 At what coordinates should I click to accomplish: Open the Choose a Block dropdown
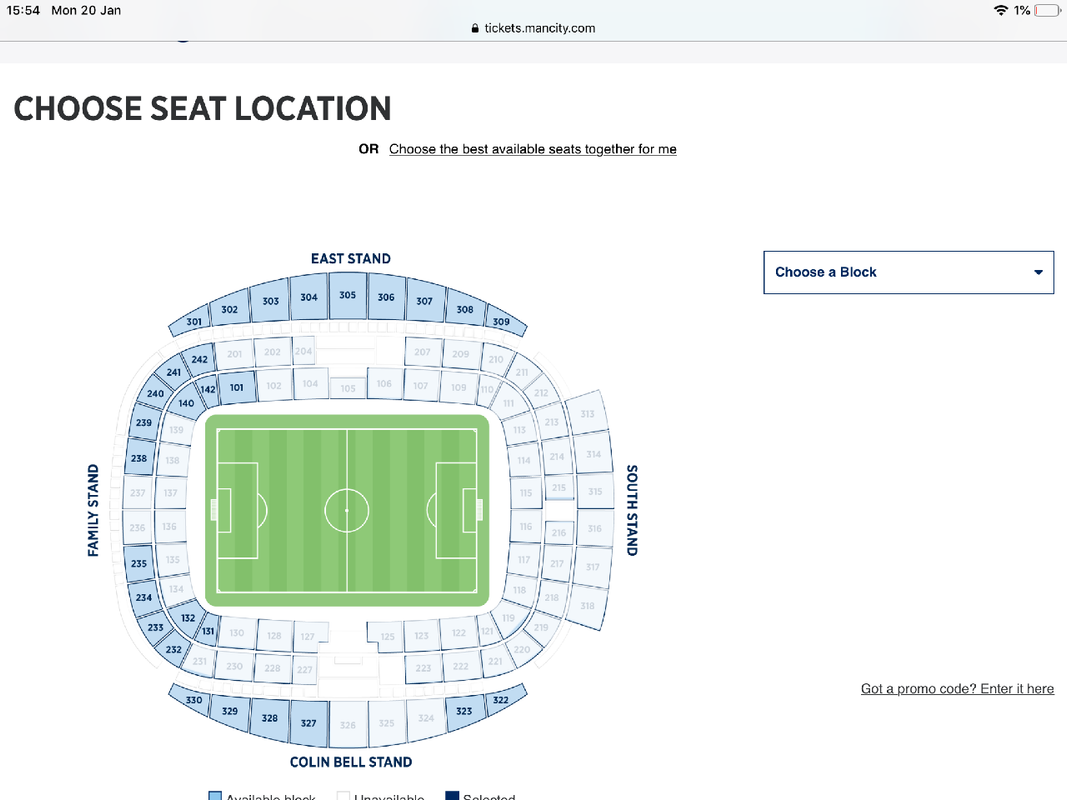coord(908,272)
